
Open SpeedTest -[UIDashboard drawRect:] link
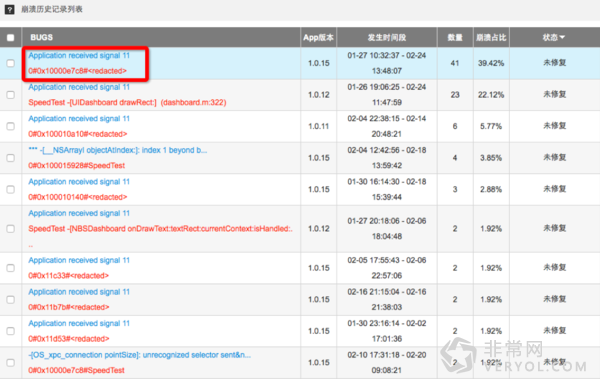pyautogui.click(x=127, y=103)
